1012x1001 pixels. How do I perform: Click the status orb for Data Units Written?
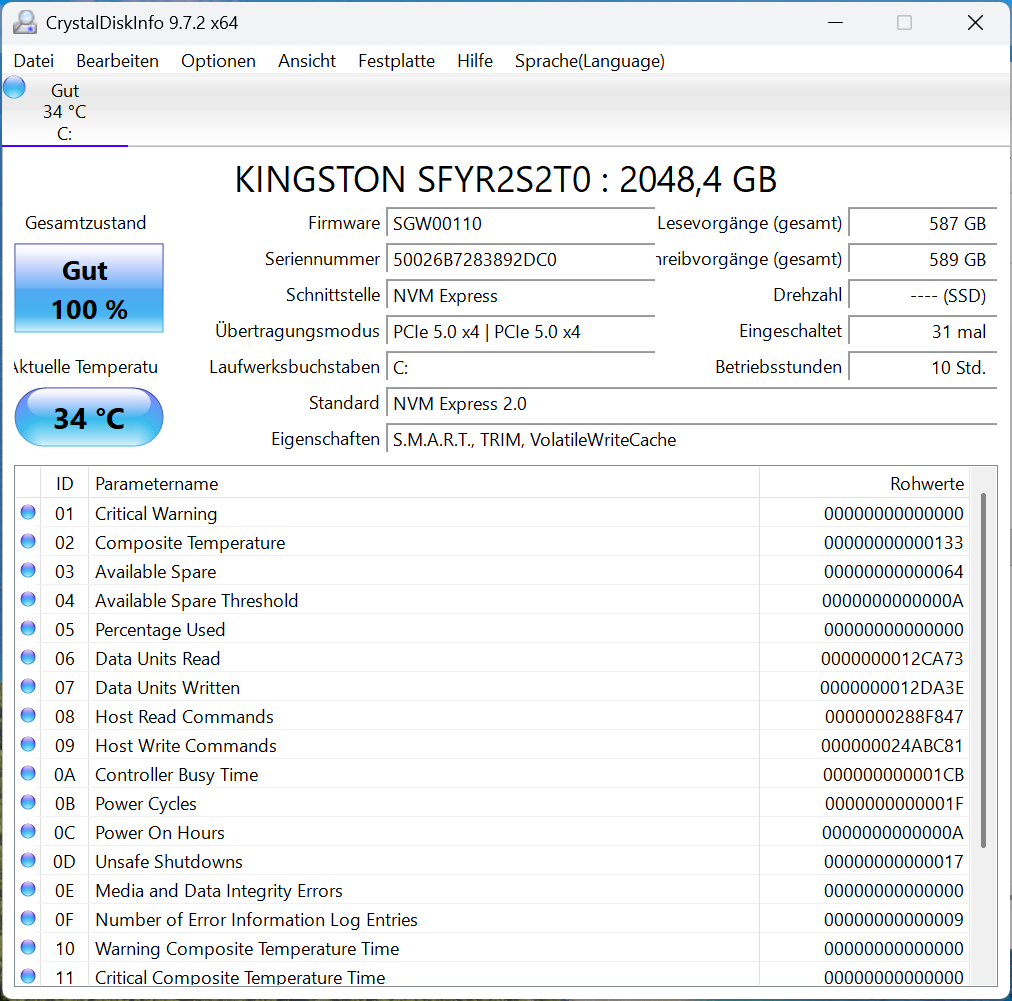(28, 687)
